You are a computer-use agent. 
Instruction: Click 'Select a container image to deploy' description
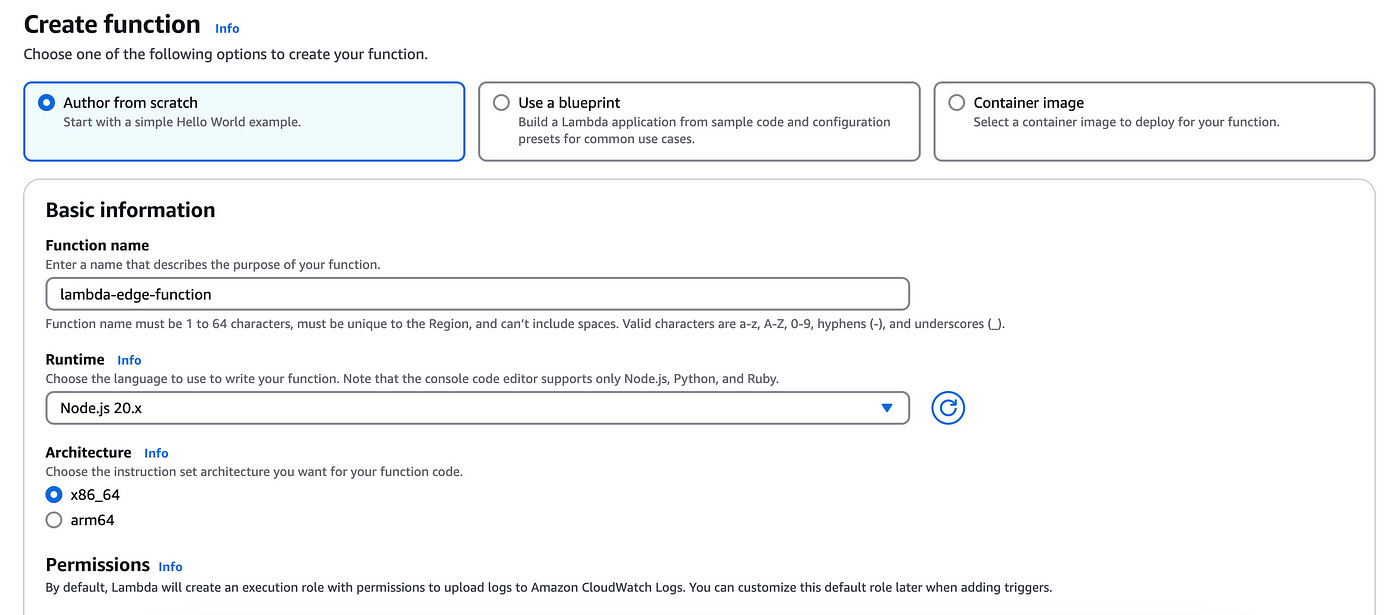1126,122
